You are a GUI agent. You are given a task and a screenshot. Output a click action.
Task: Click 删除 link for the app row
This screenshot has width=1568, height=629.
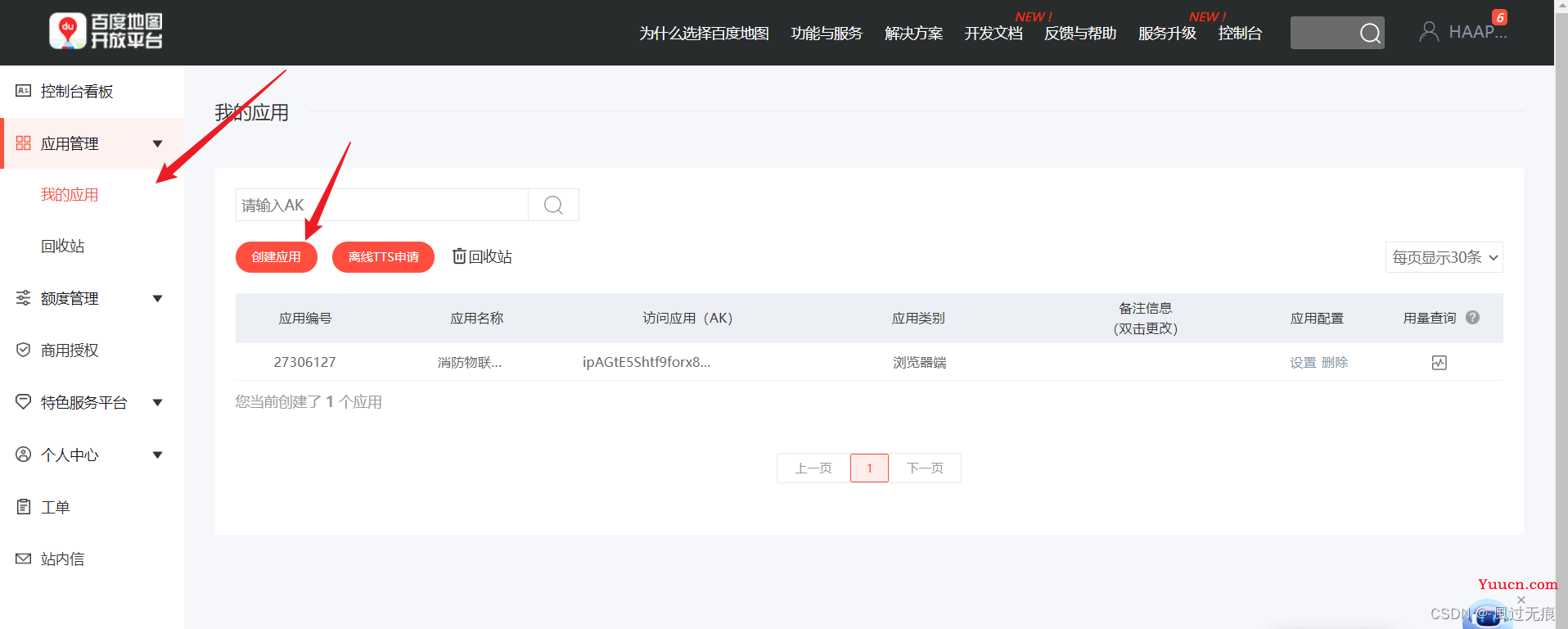pyautogui.click(x=1335, y=363)
